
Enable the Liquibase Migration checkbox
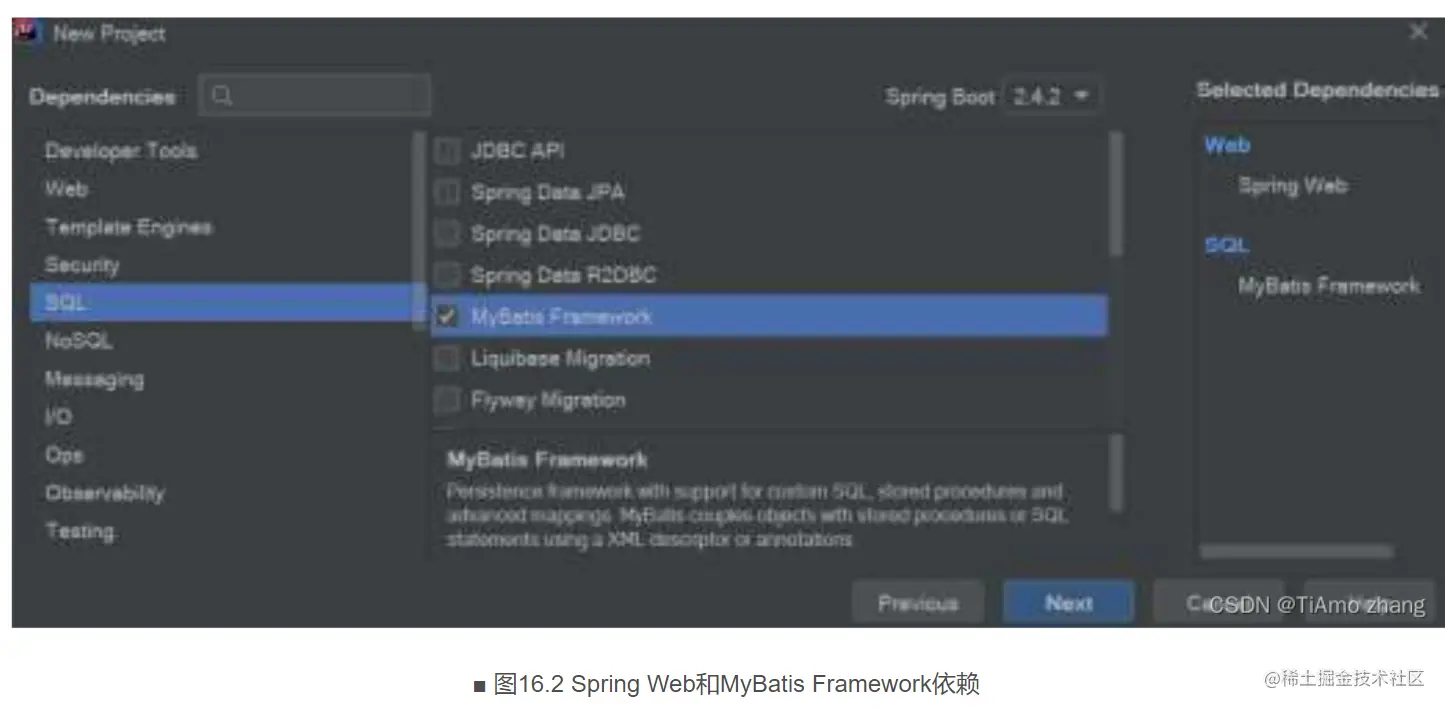447,358
